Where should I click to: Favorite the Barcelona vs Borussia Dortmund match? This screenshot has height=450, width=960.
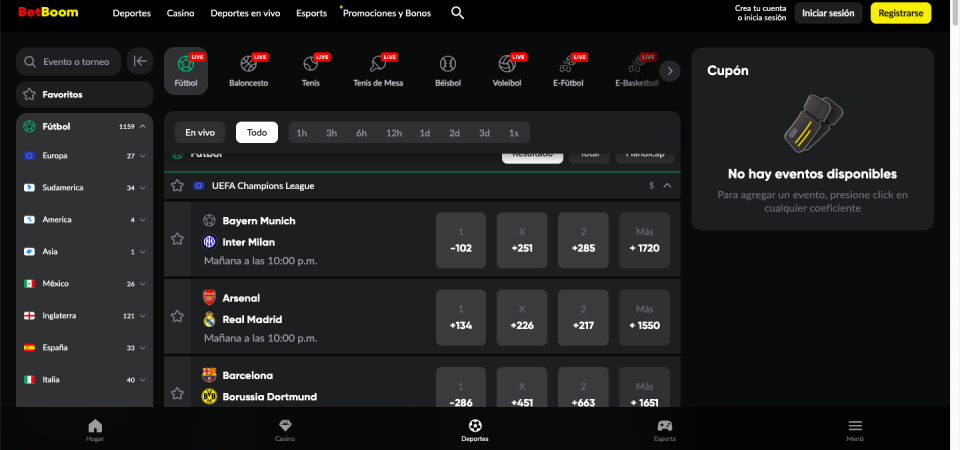point(178,393)
